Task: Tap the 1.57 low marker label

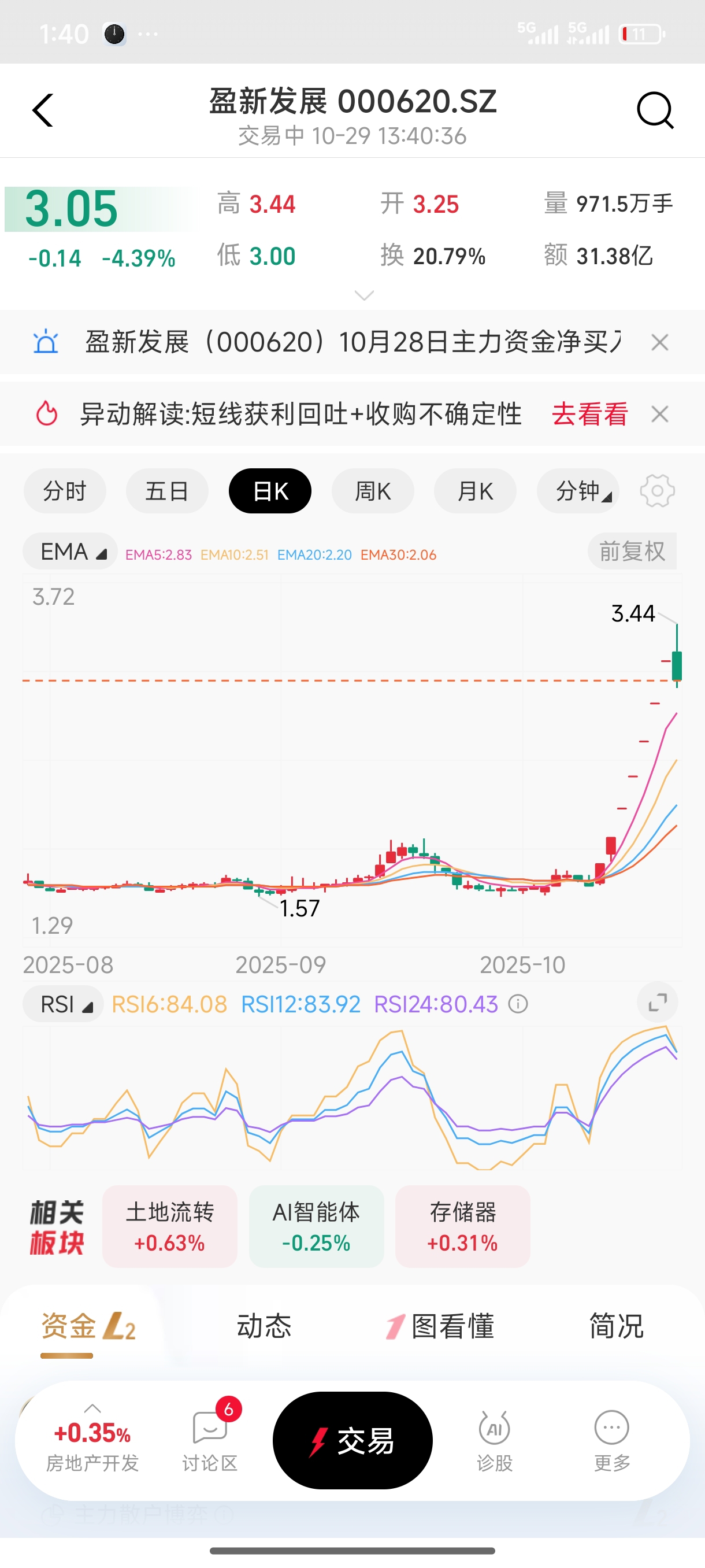Action: (299, 908)
